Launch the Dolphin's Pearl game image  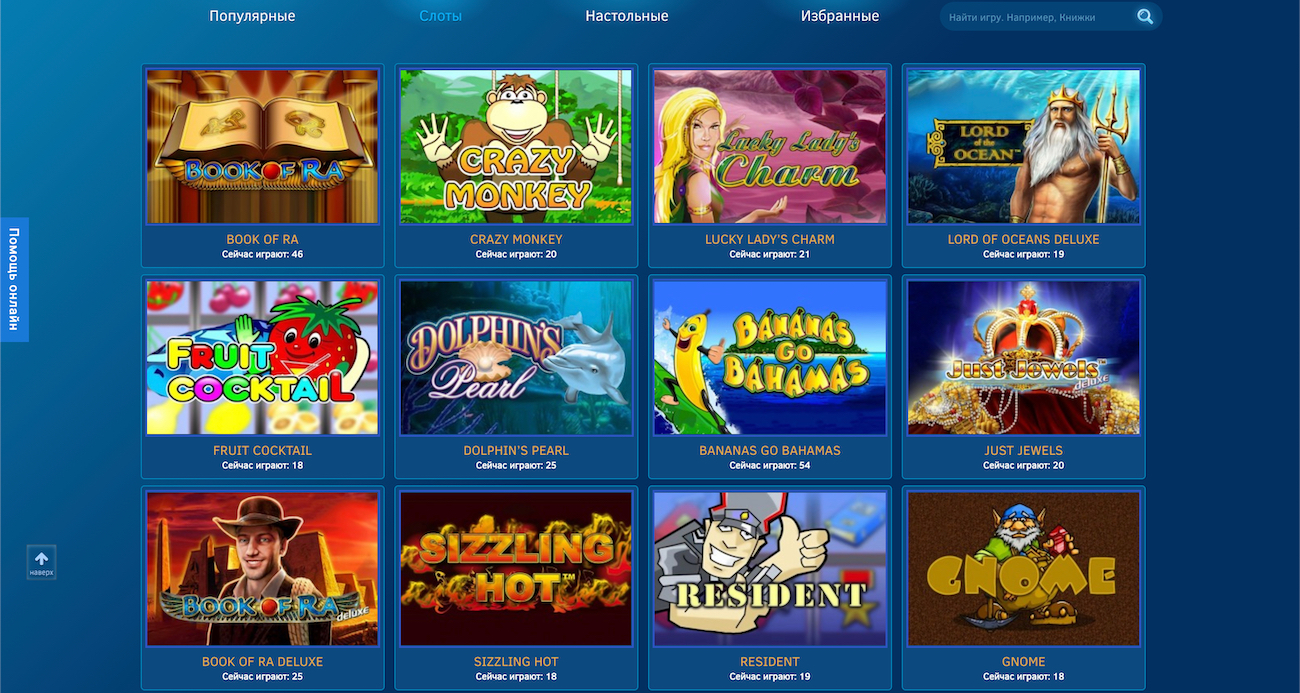[516, 357]
